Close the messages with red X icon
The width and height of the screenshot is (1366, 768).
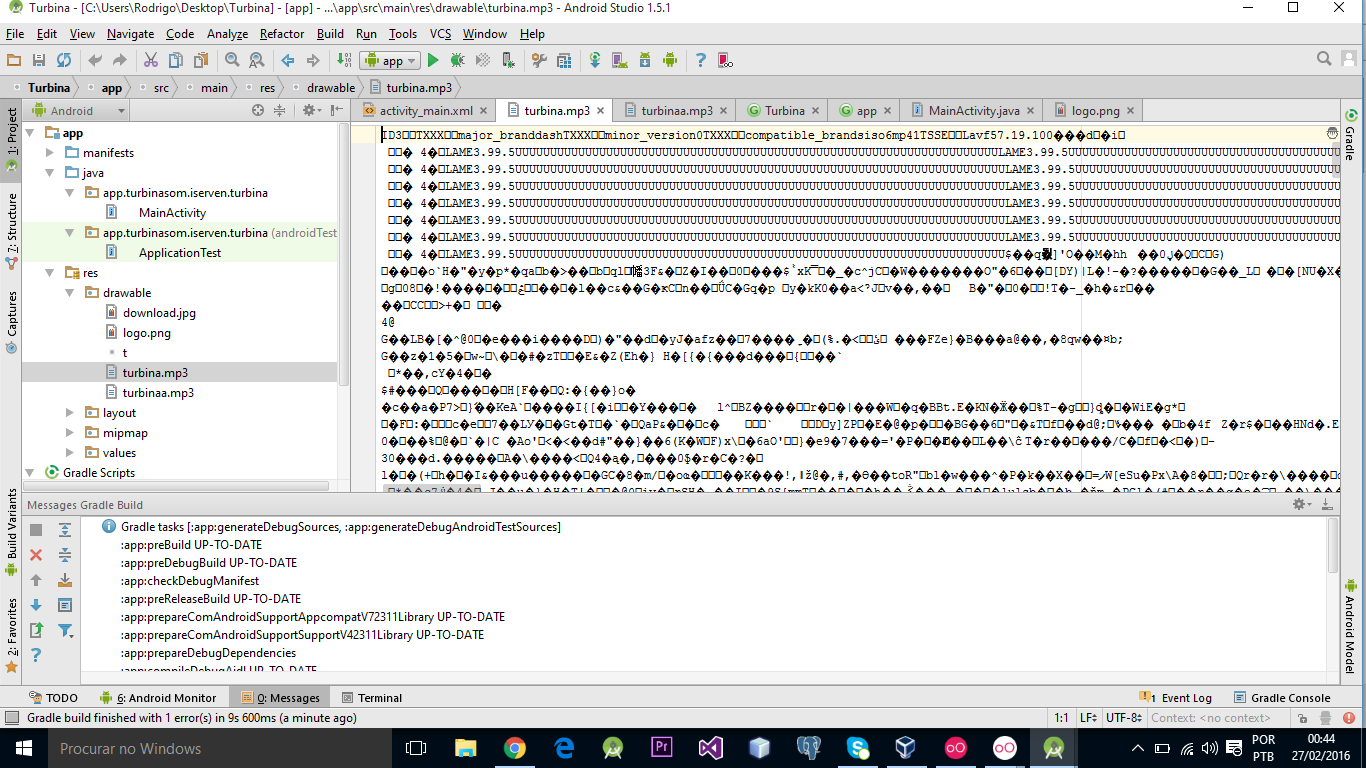[36, 555]
